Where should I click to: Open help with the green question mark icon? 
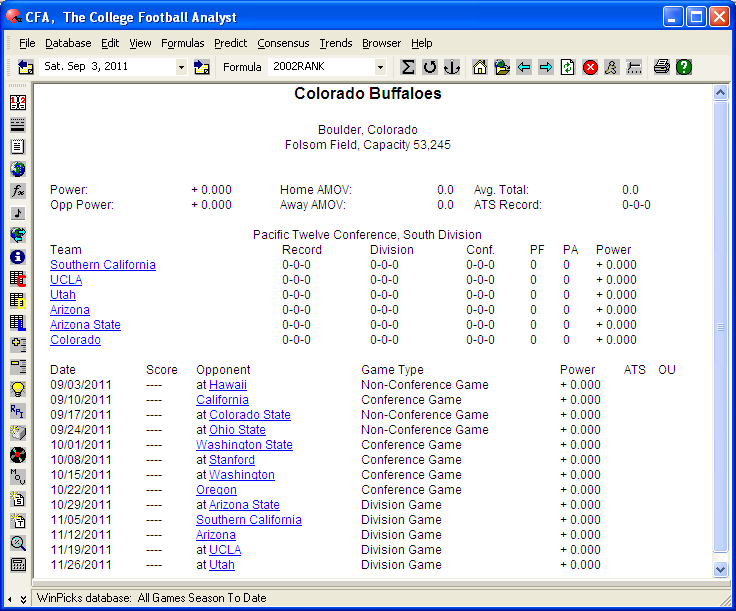[684, 67]
